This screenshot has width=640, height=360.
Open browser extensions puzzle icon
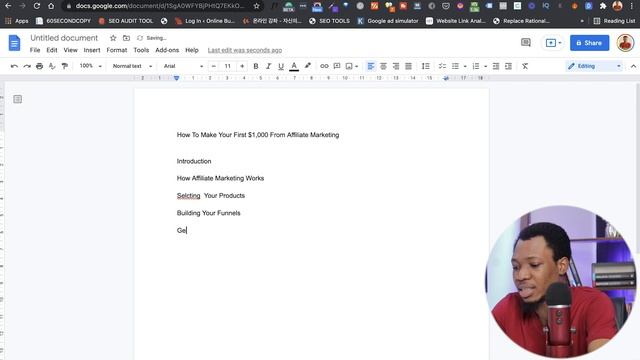603,6
